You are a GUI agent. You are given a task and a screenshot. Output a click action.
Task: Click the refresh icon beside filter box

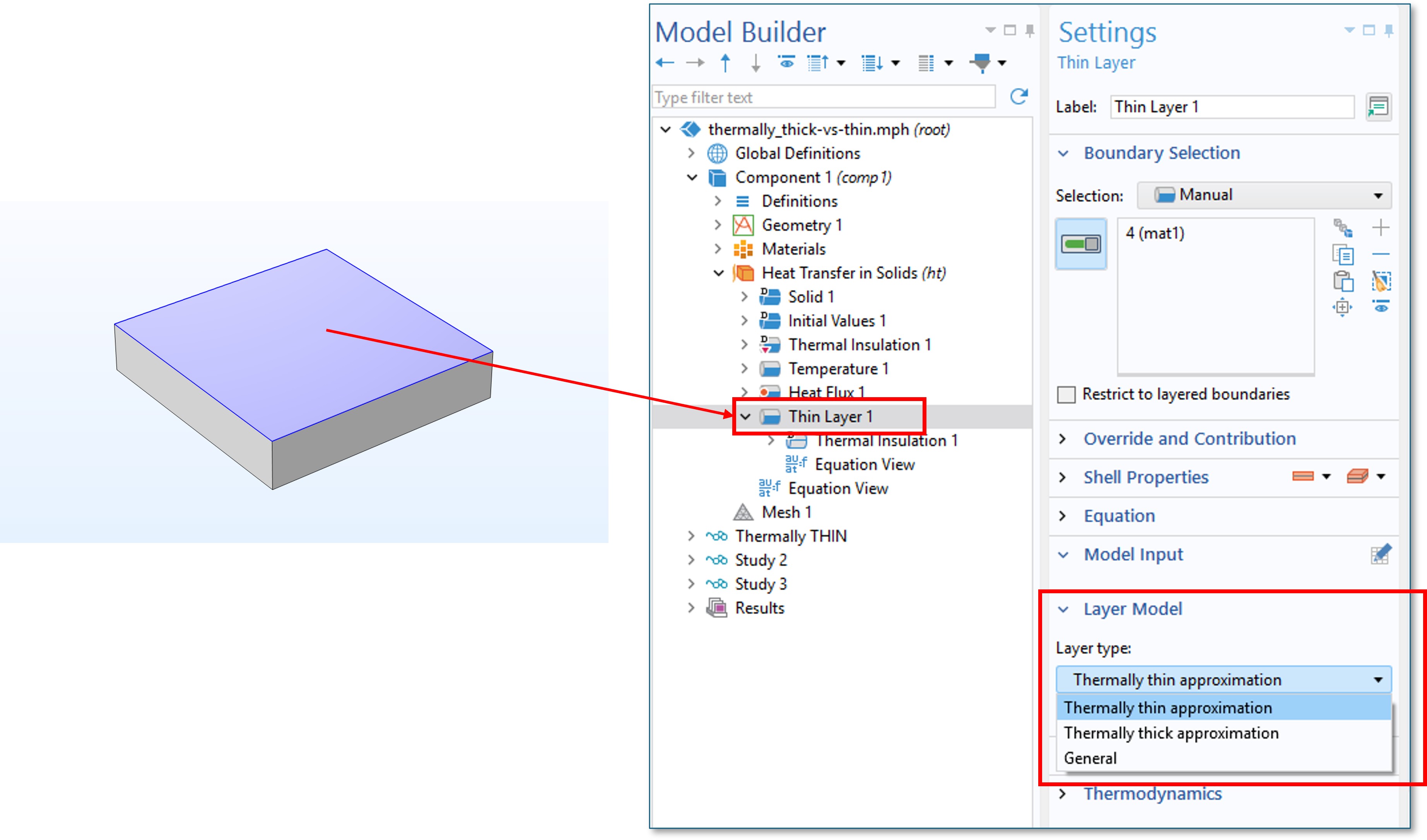click(x=1019, y=97)
